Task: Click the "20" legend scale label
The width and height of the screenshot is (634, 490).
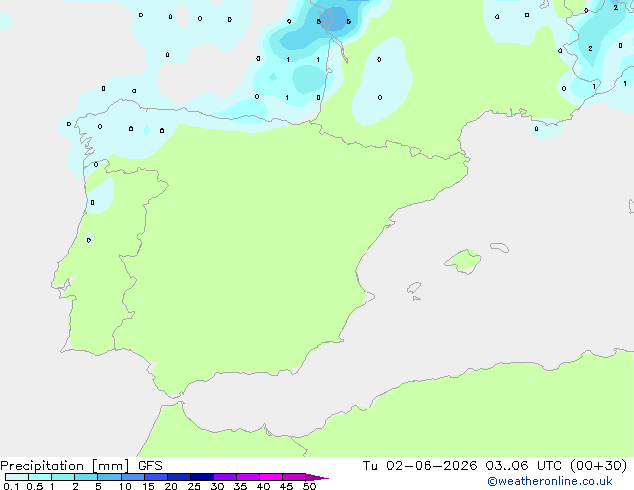Action: (171, 486)
